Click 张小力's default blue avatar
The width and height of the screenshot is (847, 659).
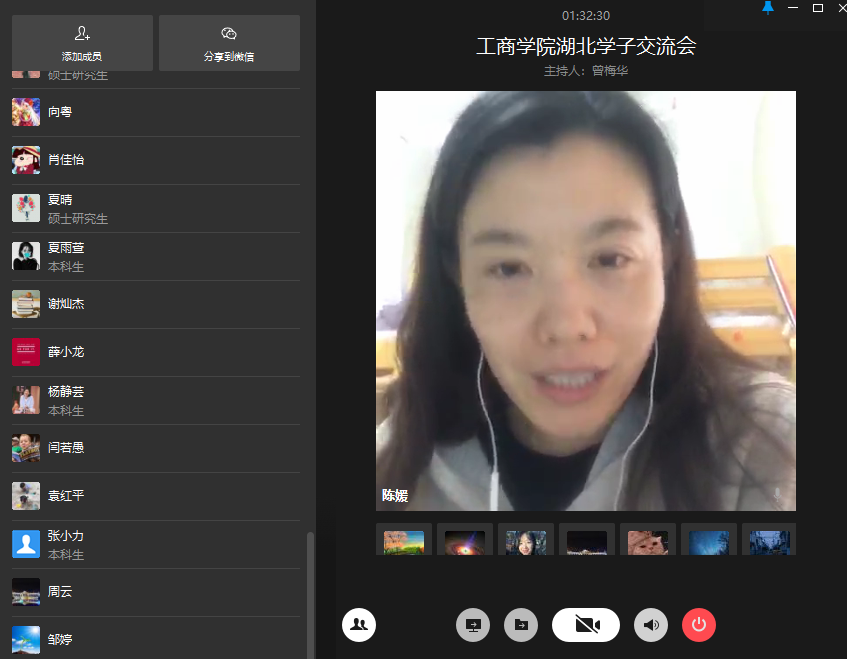[x=26, y=544]
